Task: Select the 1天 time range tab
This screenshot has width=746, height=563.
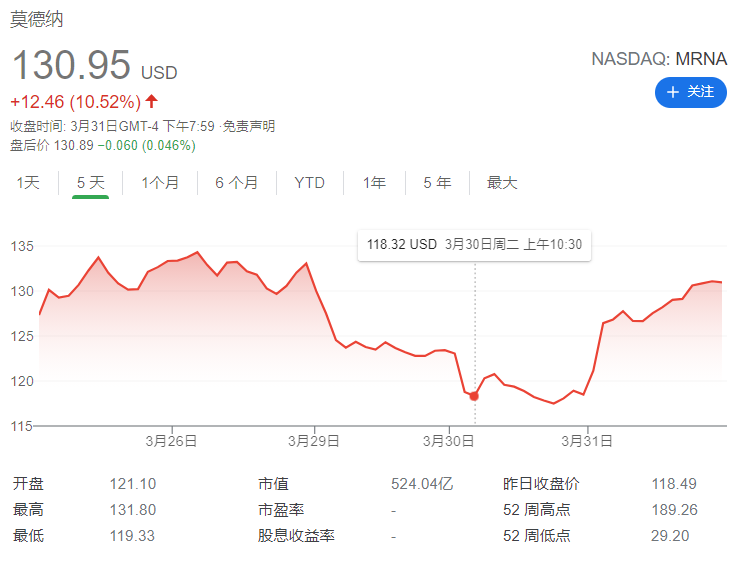Action: point(28,183)
